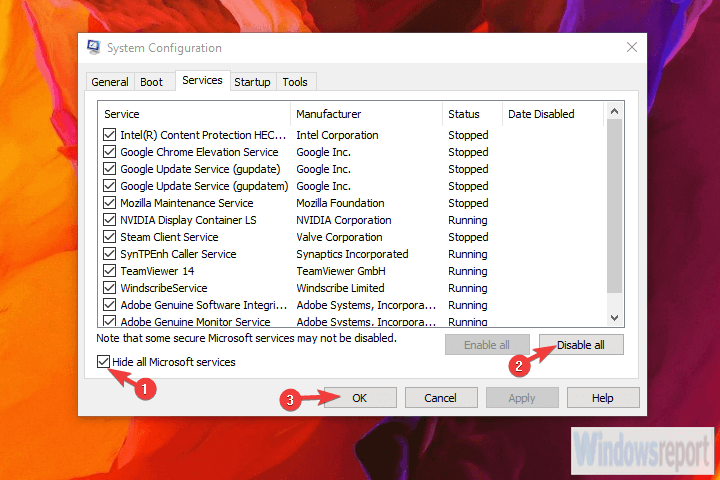
Task: Click the Mozilla Maintenance Service name
Action: 186,203
